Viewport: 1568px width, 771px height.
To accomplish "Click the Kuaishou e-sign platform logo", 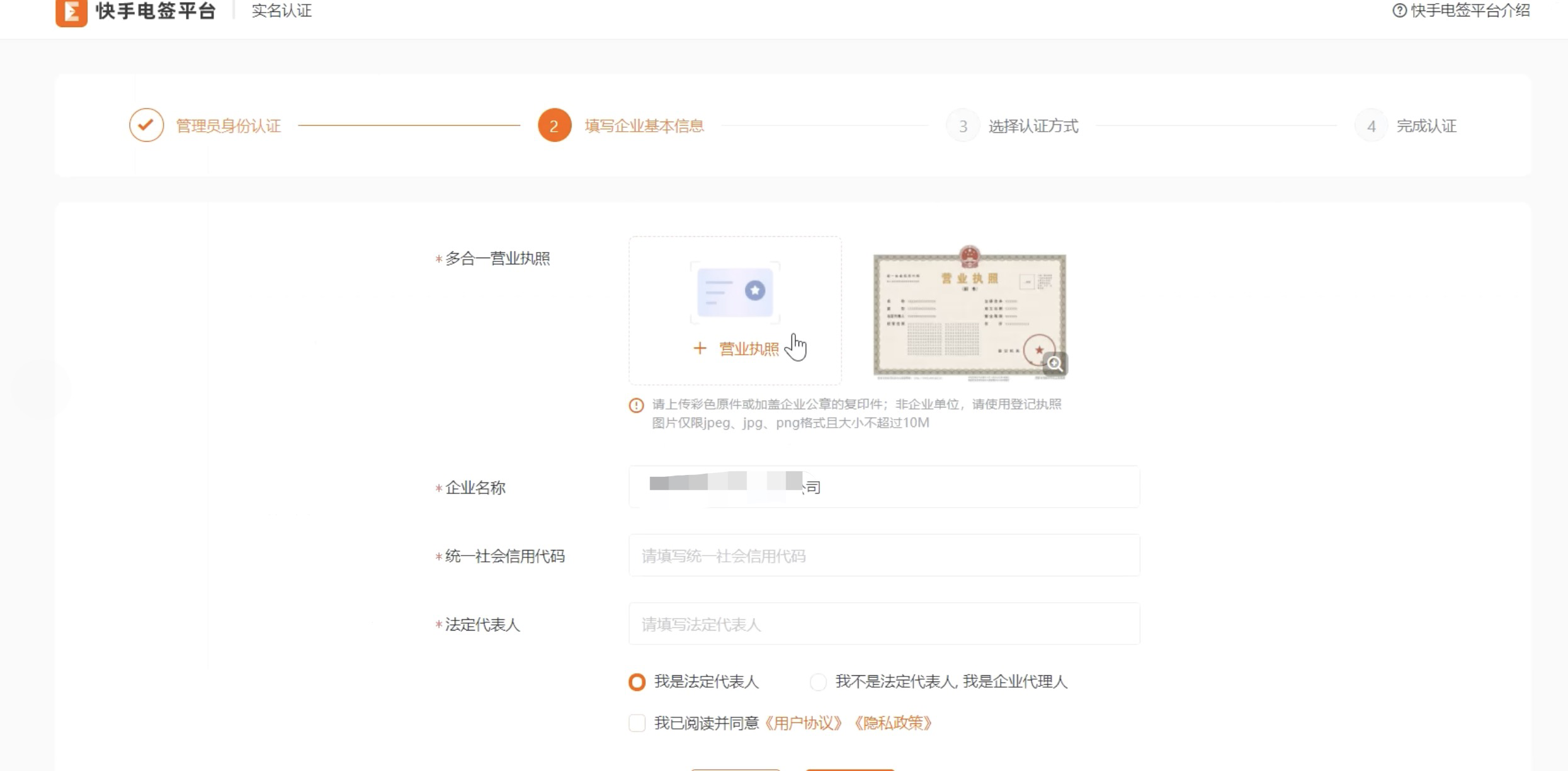I will tap(71, 12).
